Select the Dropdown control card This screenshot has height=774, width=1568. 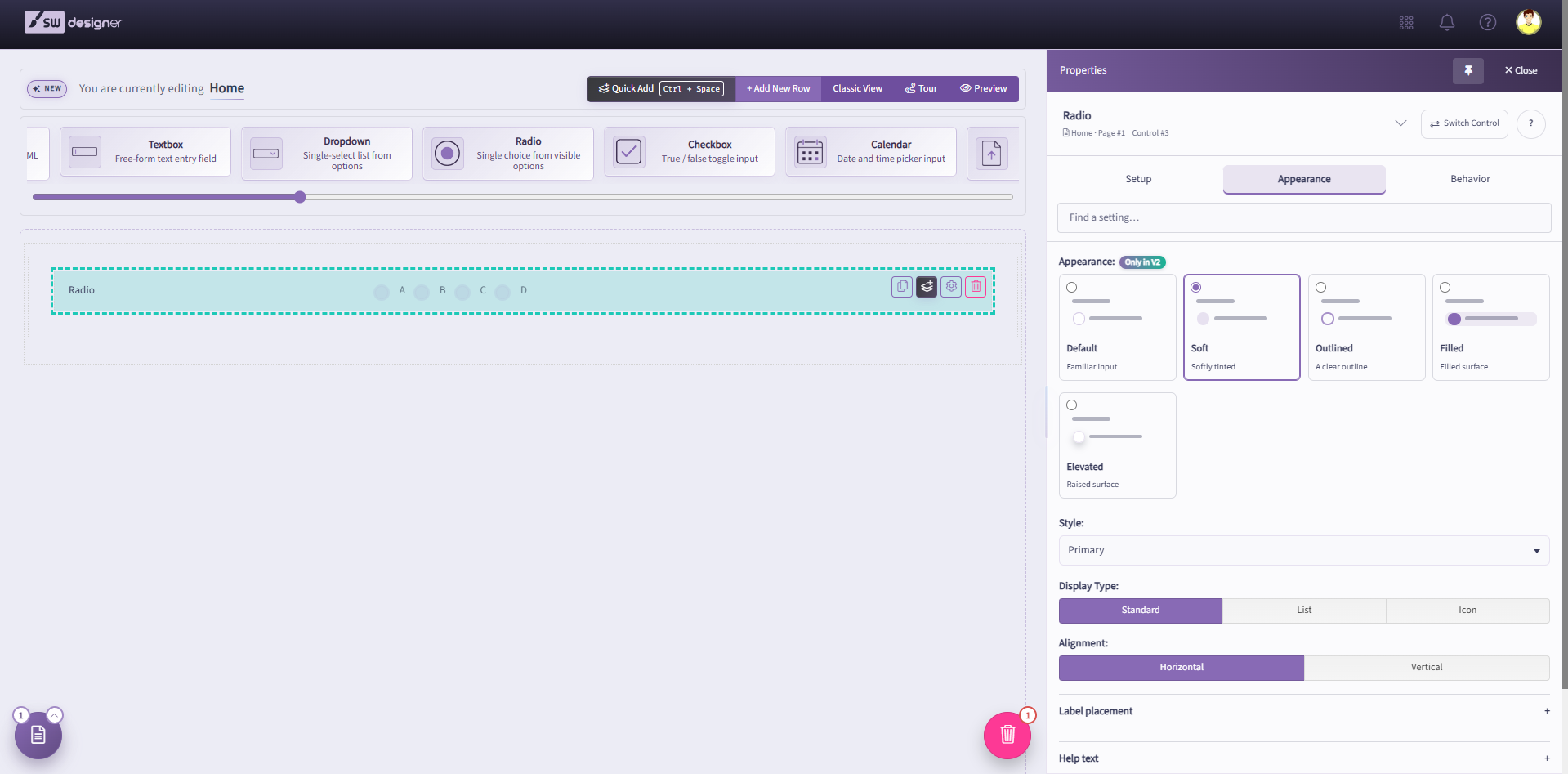coord(327,153)
